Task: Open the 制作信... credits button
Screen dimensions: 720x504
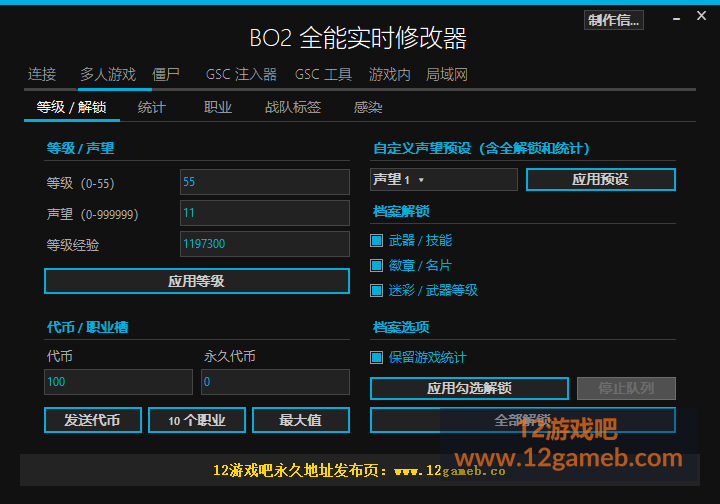Action: tap(613, 20)
